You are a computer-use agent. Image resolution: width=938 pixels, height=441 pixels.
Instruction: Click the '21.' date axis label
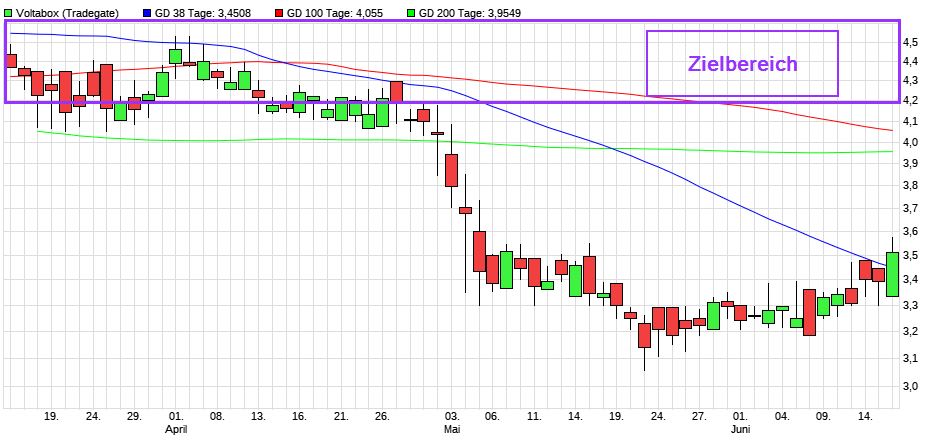[342, 416]
